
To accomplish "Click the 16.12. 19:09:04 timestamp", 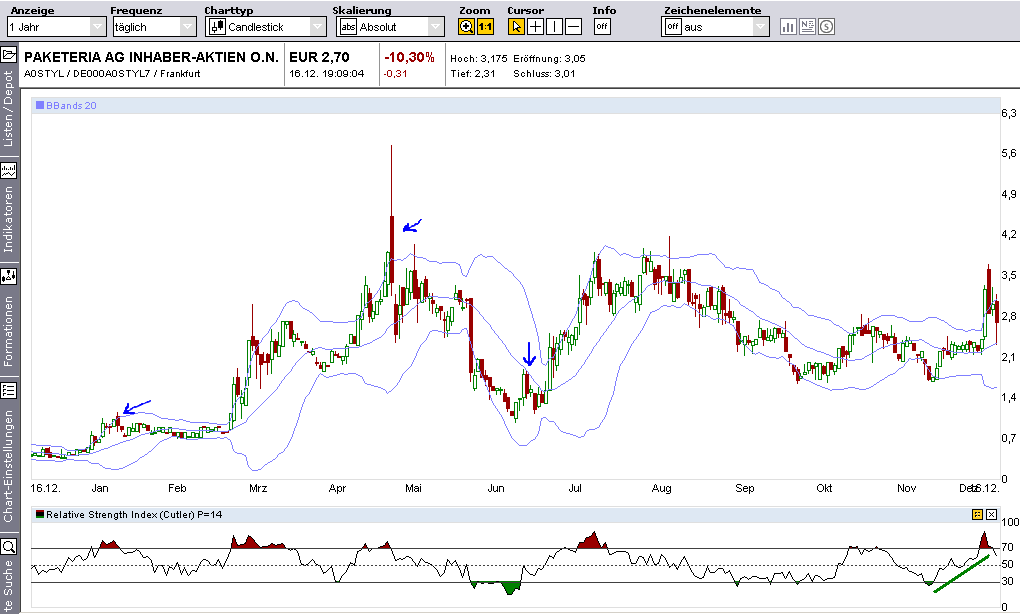I will coord(327,73).
